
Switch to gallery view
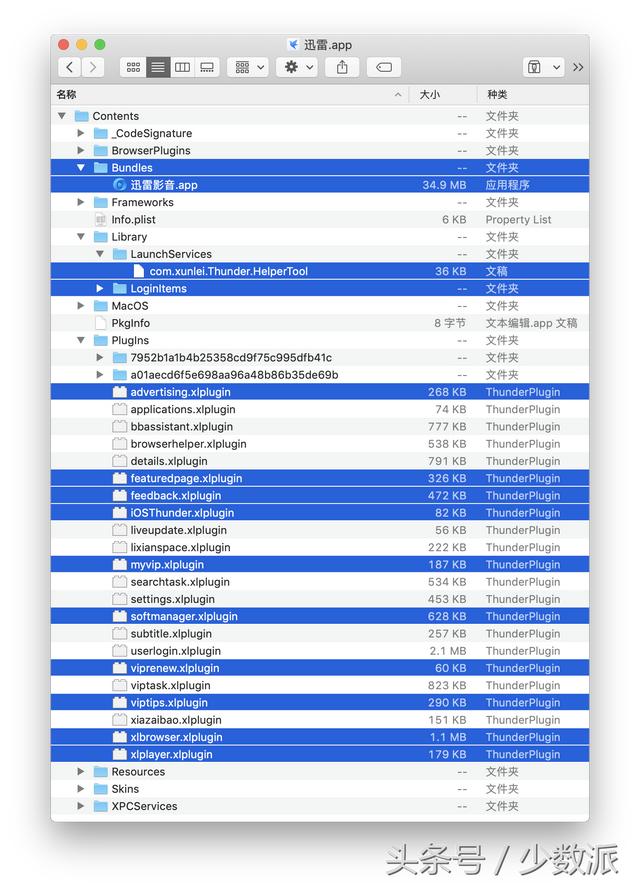(207, 67)
